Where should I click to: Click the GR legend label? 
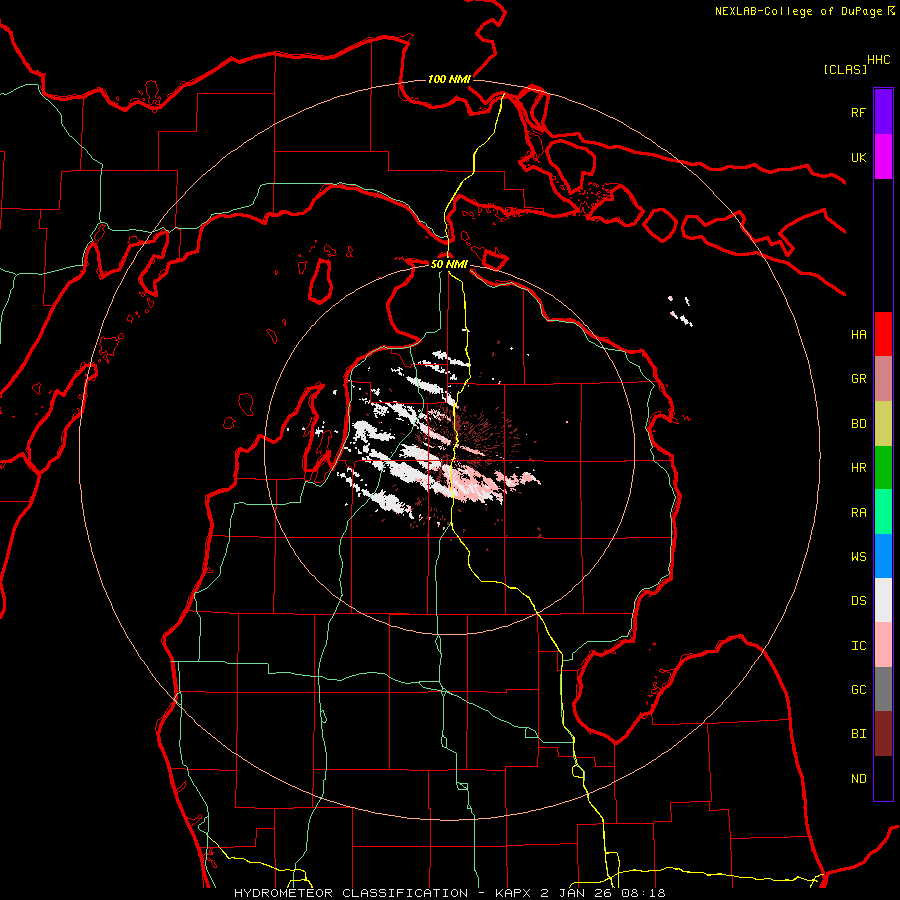858,379
